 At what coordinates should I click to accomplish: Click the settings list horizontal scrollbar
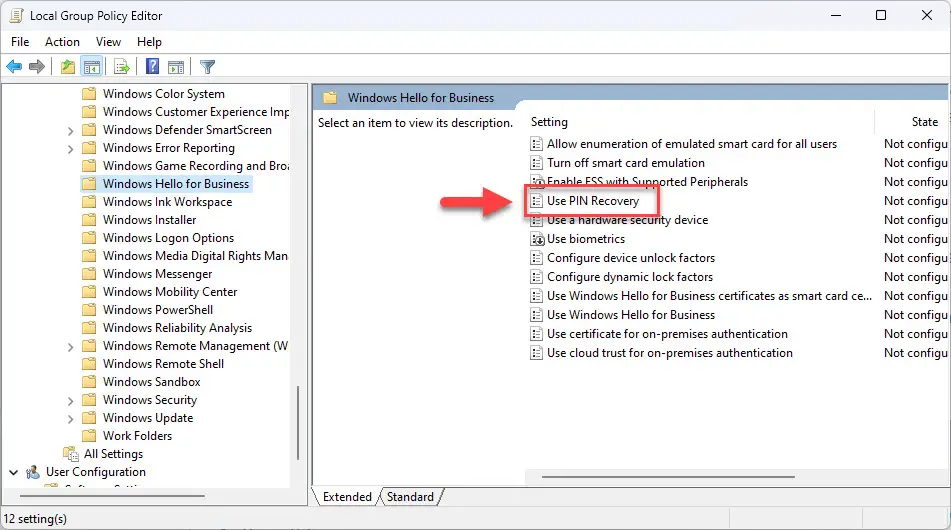pos(668,477)
